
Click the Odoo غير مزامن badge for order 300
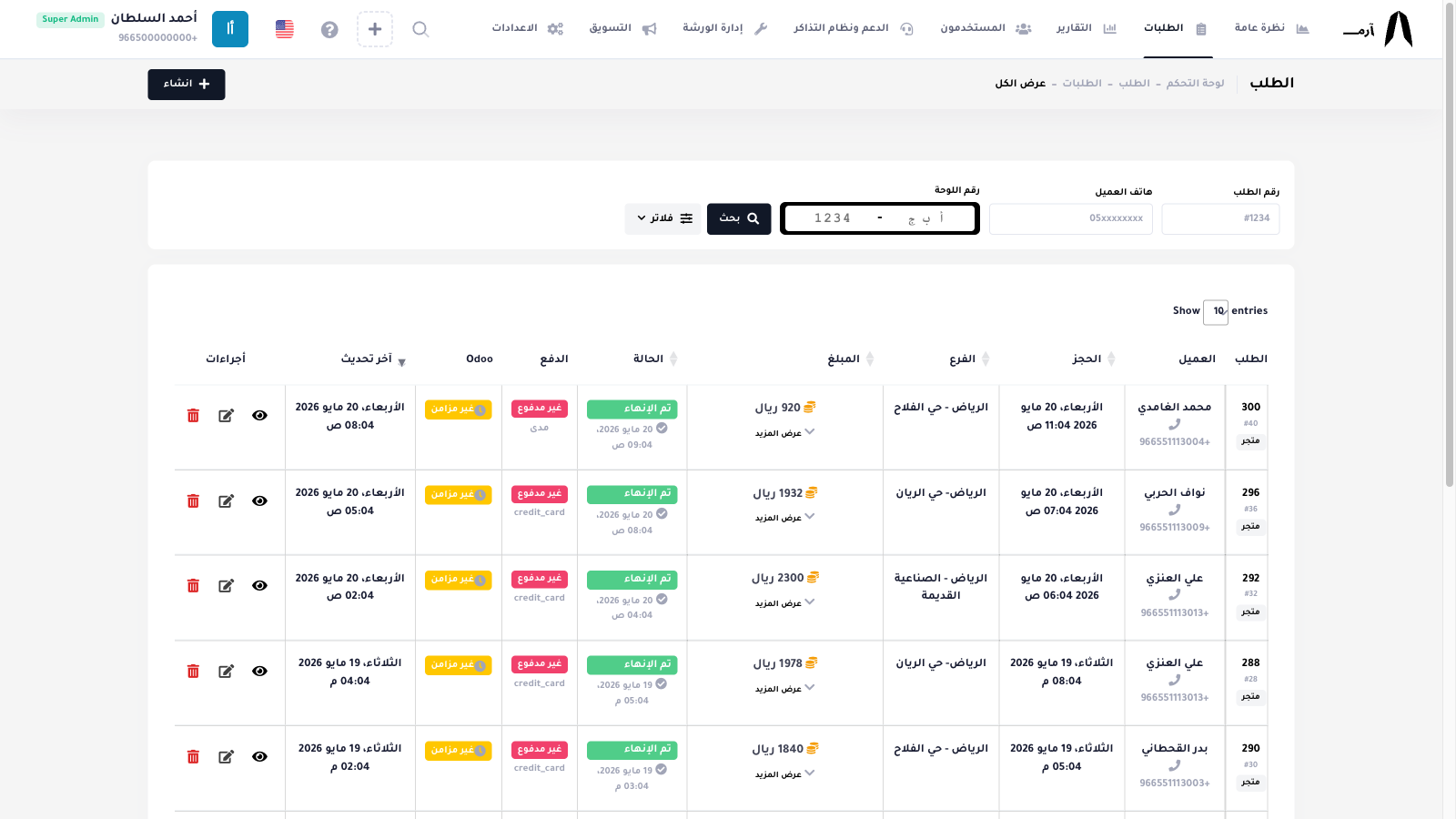pyautogui.click(x=459, y=409)
